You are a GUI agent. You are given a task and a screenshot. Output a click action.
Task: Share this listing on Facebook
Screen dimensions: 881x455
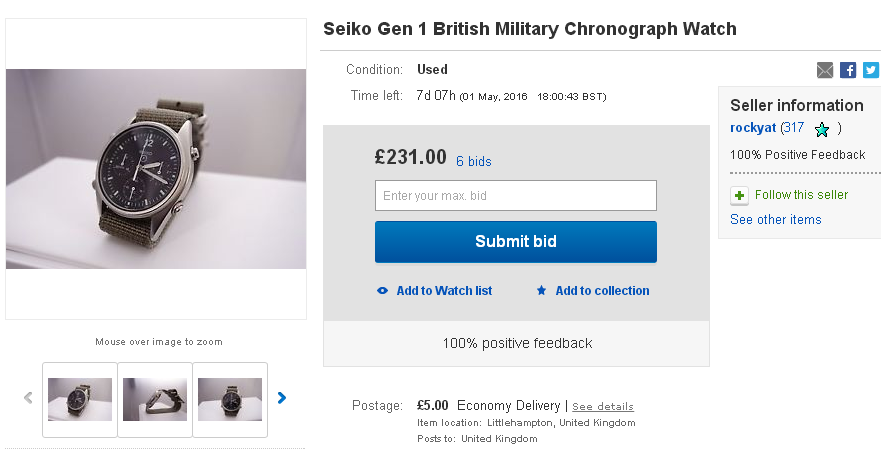point(848,70)
